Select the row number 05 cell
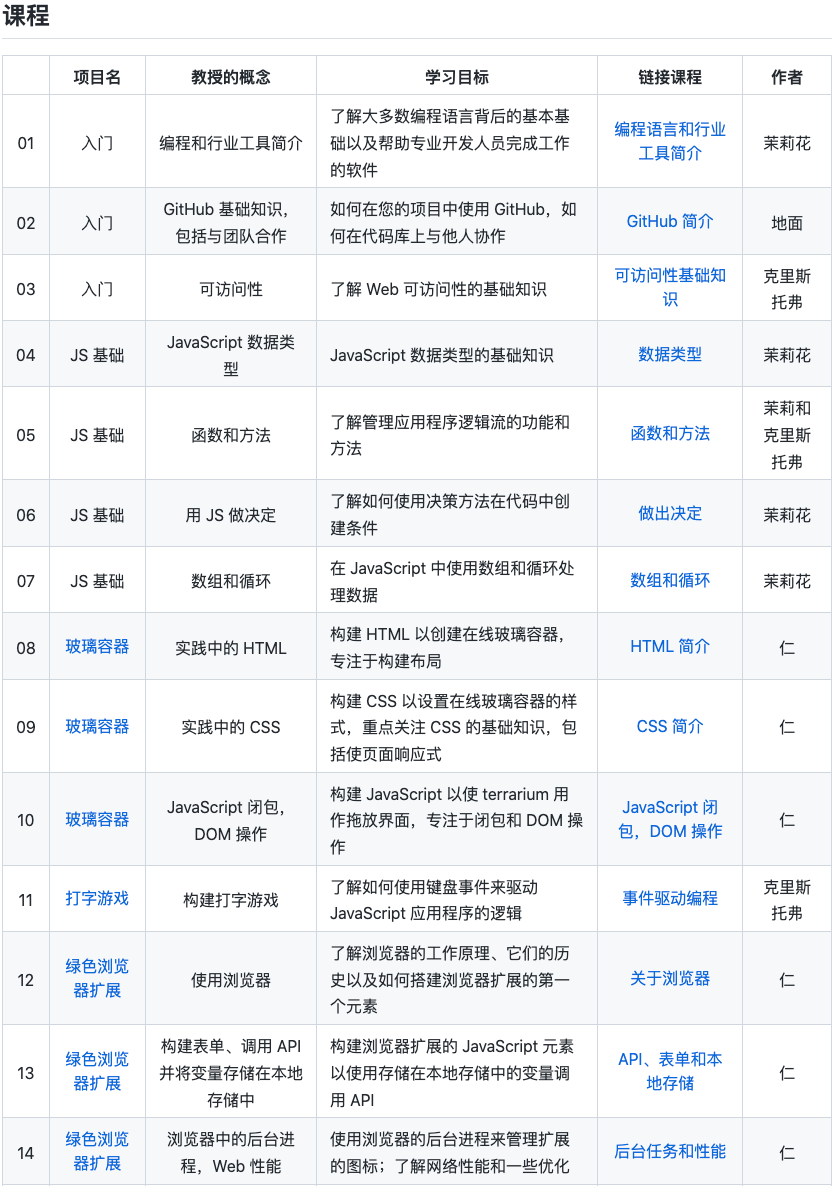This screenshot has width=836, height=1186. click(x=26, y=435)
